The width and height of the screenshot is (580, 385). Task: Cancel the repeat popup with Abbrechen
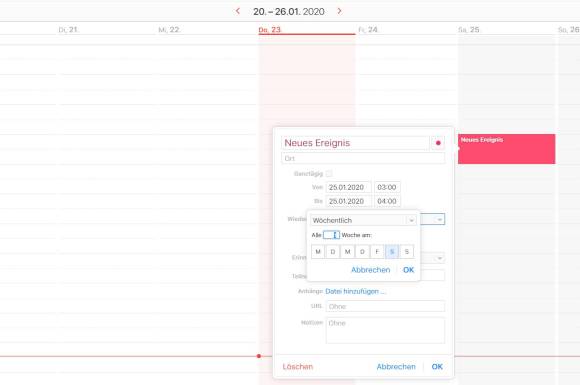(370, 270)
